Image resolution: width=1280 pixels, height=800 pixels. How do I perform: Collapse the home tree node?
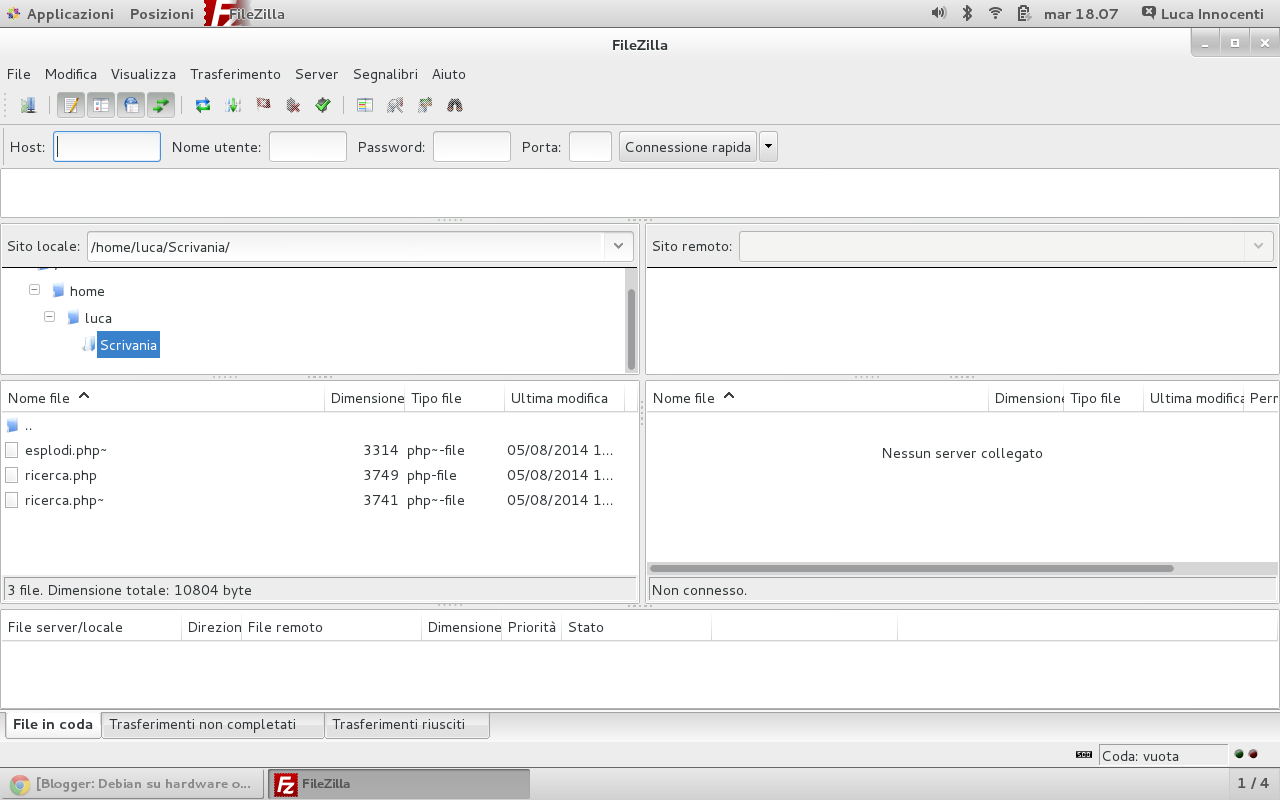tap(34, 290)
